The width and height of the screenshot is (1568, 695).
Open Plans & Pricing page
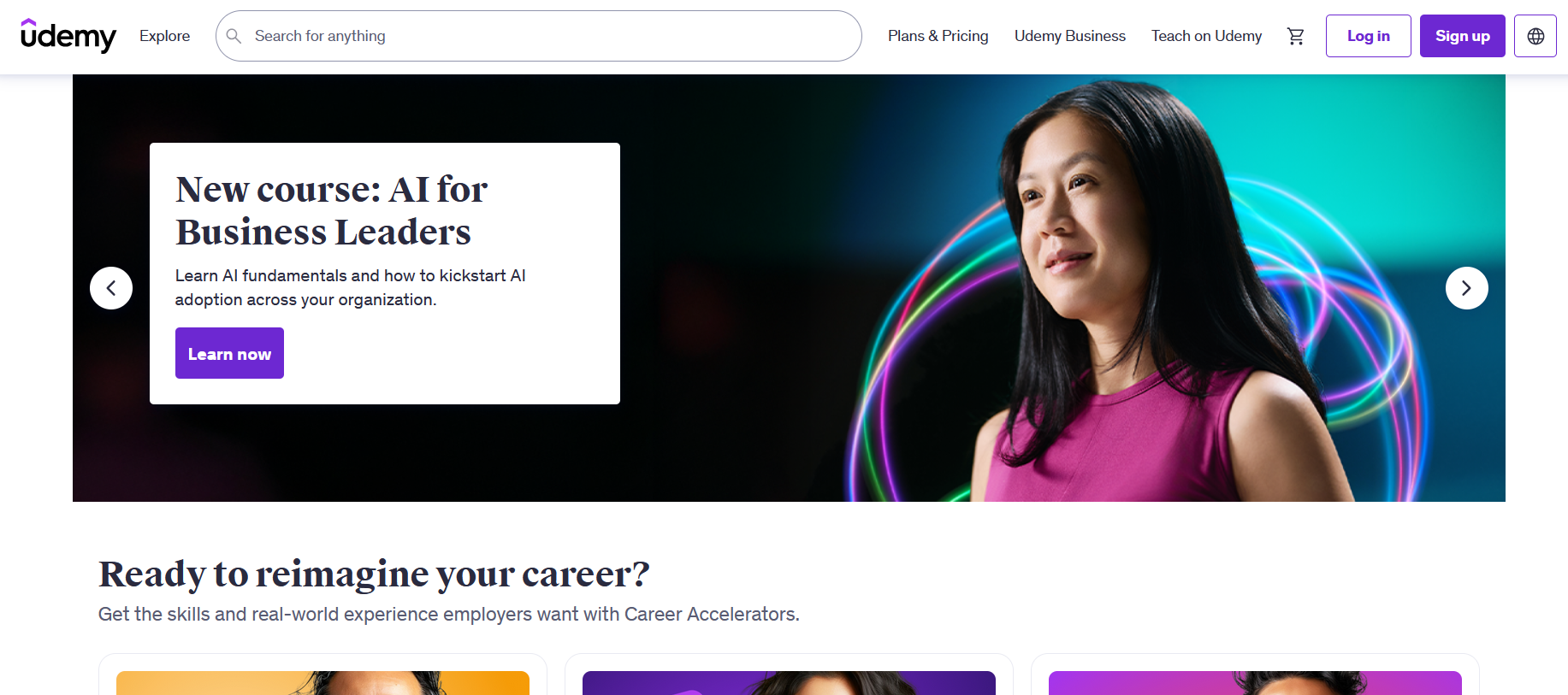click(938, 36)
